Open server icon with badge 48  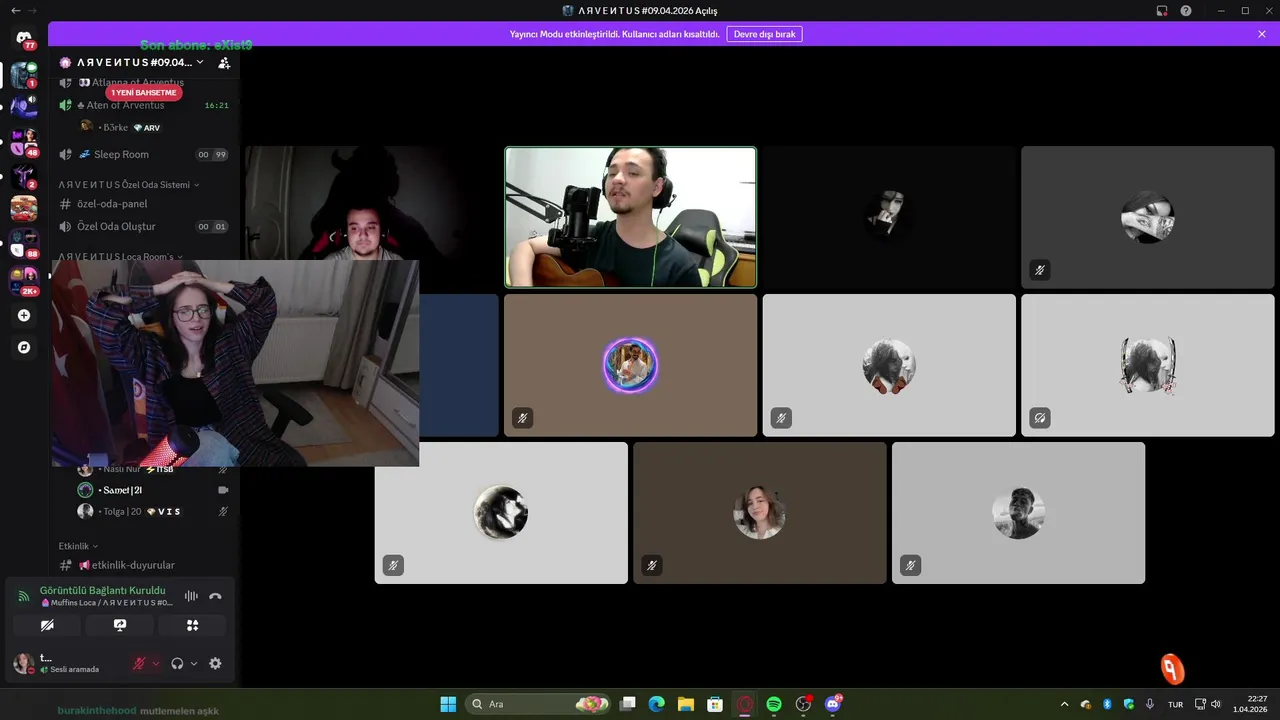tap(24, 142)
